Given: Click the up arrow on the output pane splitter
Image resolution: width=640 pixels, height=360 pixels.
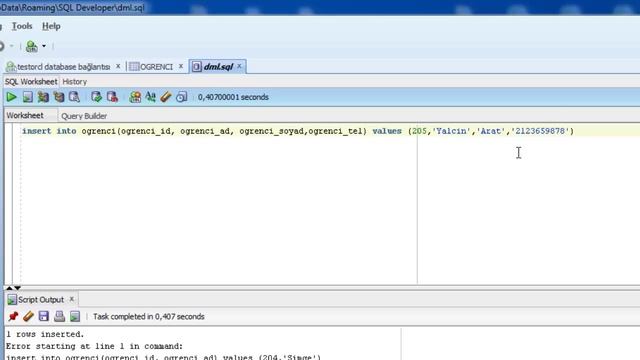Looking at the screenshot, I should coord(9,288).
